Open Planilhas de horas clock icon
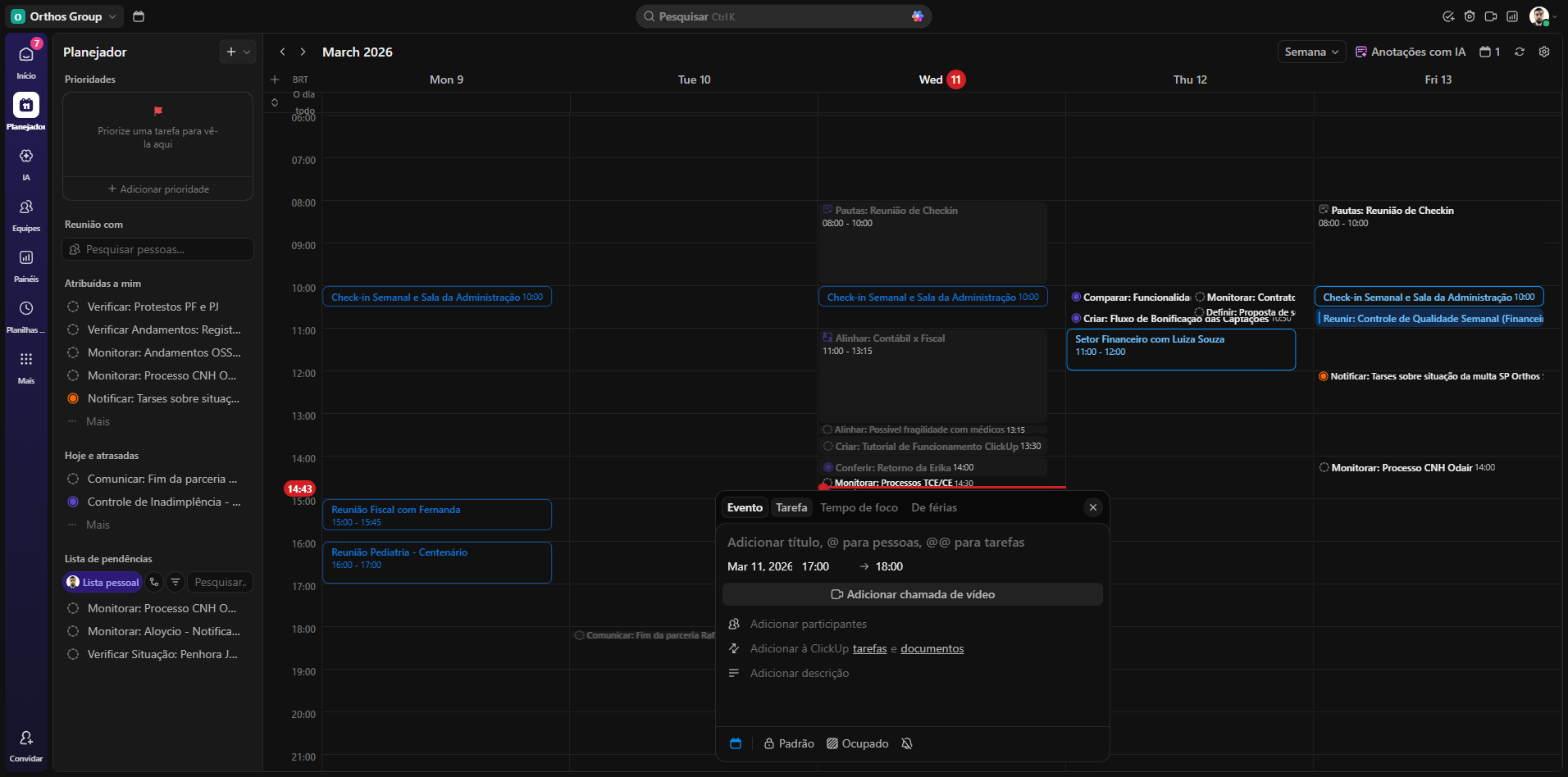Image resolution: width=1568 pixels, height=777 pixels. coord(26,309)
